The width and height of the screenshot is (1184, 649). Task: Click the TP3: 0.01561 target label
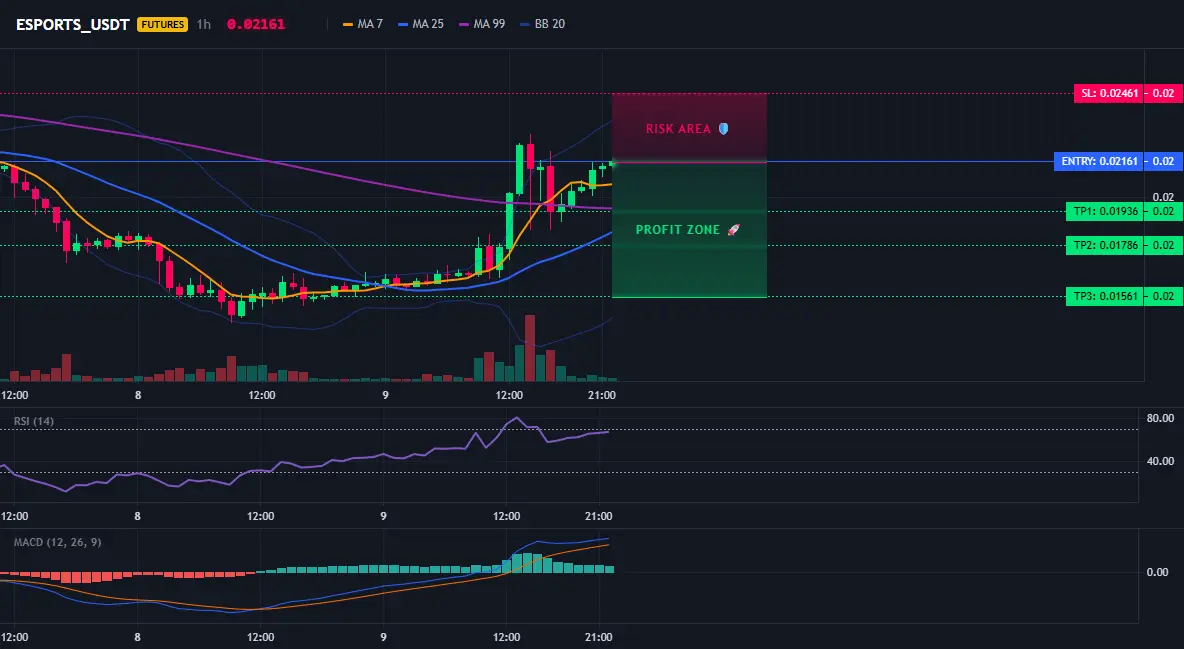[1105, 296]
